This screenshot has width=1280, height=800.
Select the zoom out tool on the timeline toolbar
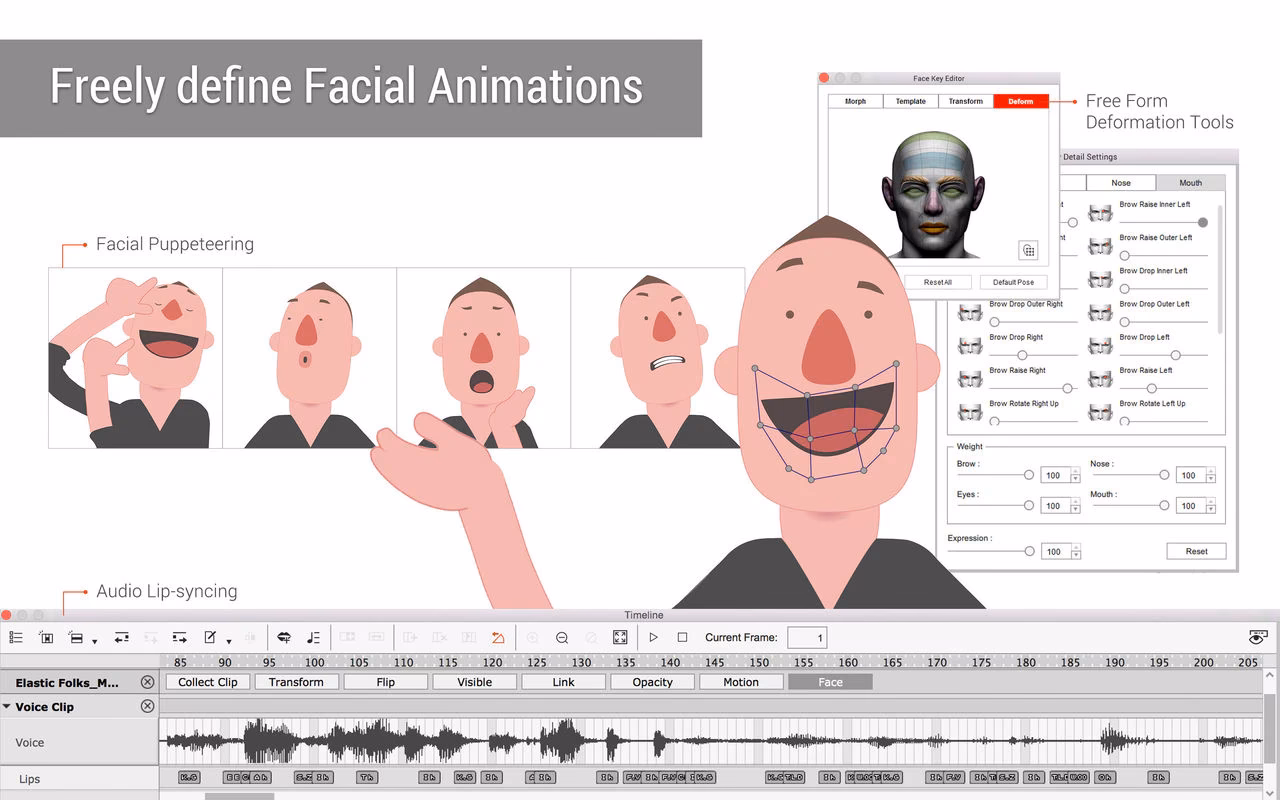click(562, 637)
